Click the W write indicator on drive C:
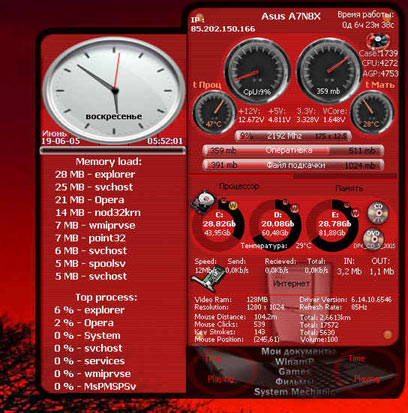 [x=233, y=206]
